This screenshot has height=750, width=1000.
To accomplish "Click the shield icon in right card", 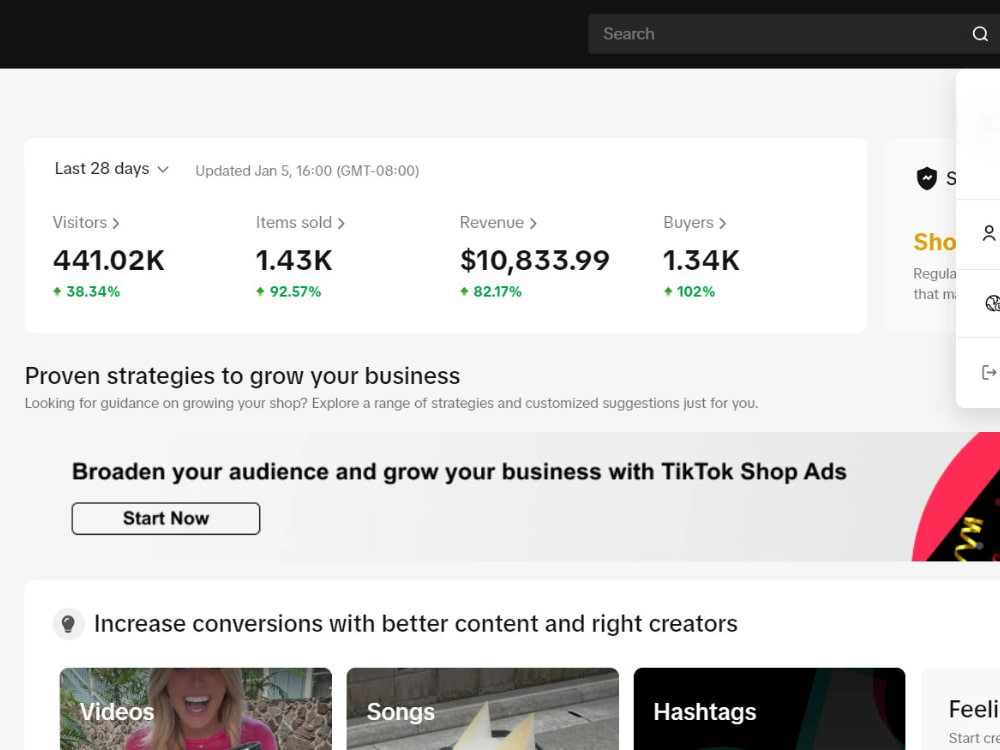I will click(926, 178).
